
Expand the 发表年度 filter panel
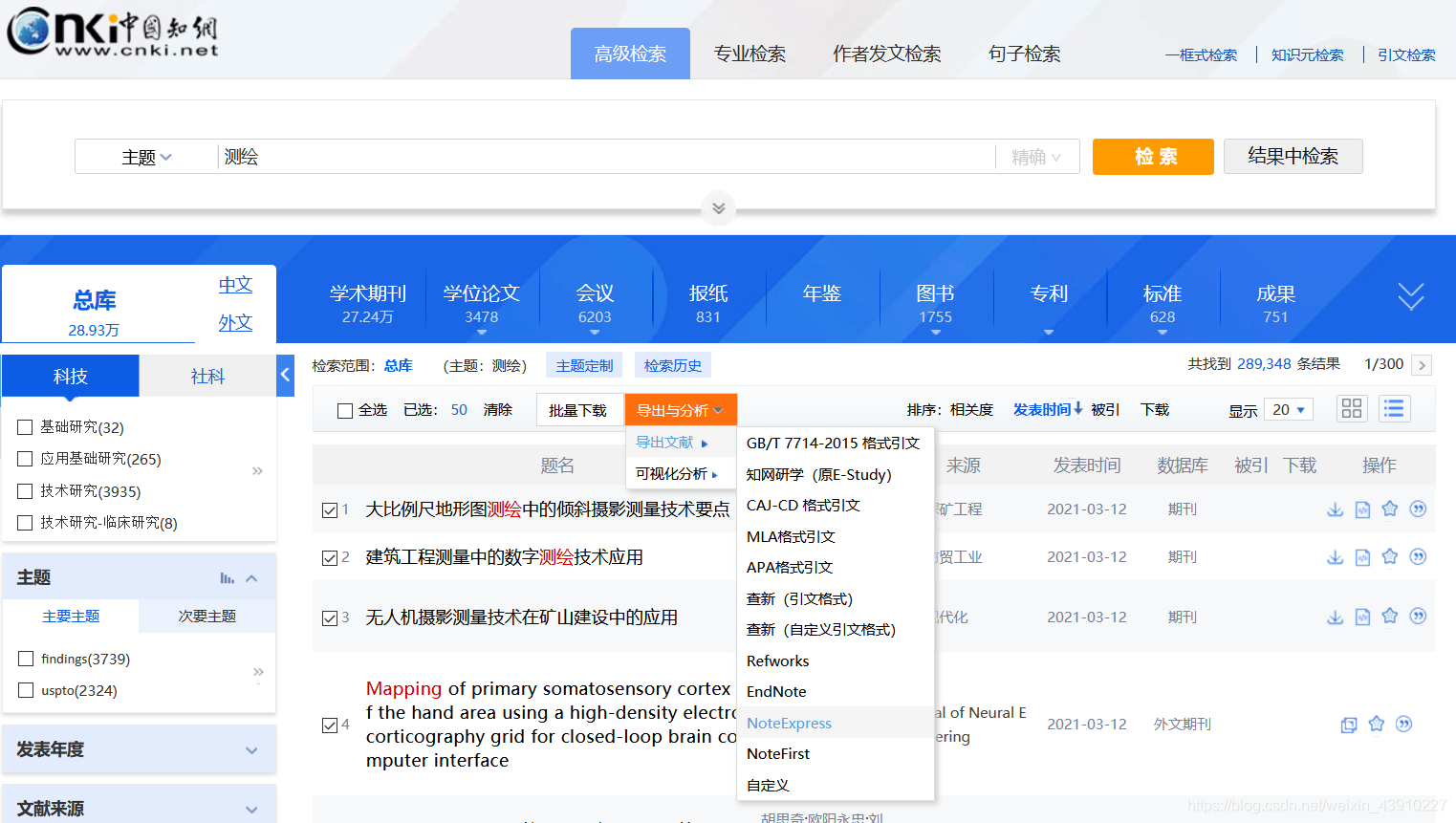(140, 749)
